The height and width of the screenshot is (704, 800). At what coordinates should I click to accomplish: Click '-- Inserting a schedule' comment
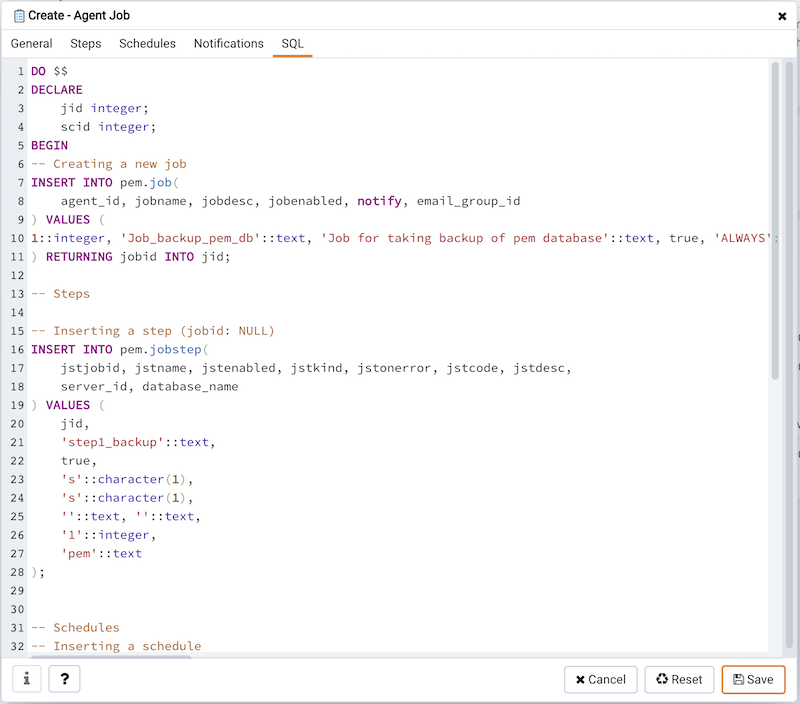click(116, 646)
